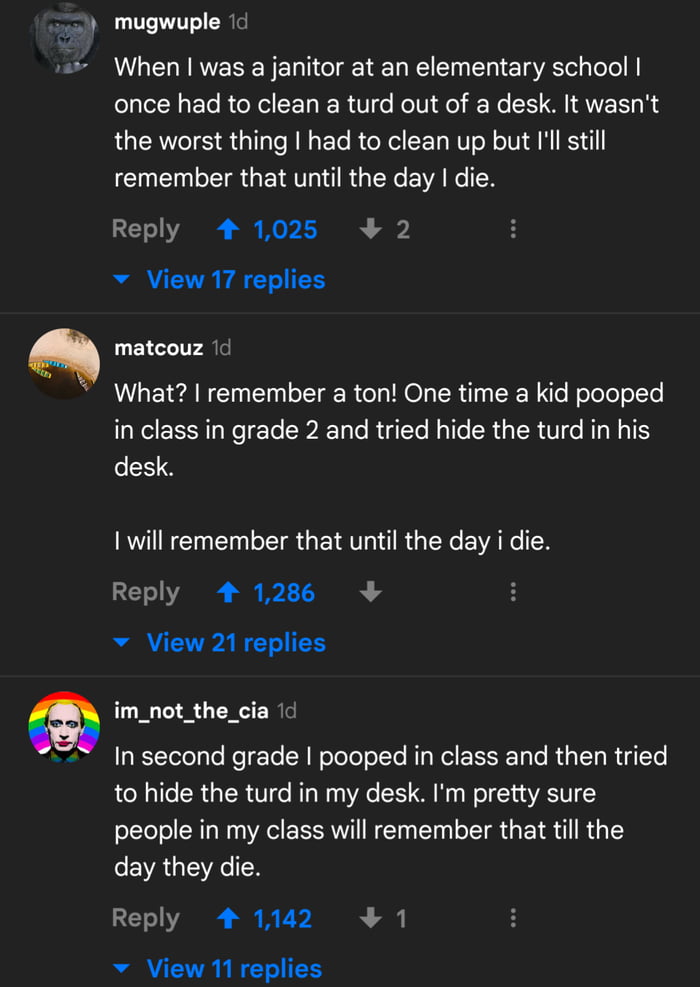
Task: Open more options on mugwuple's comment
Action: (x=513, y=230)
